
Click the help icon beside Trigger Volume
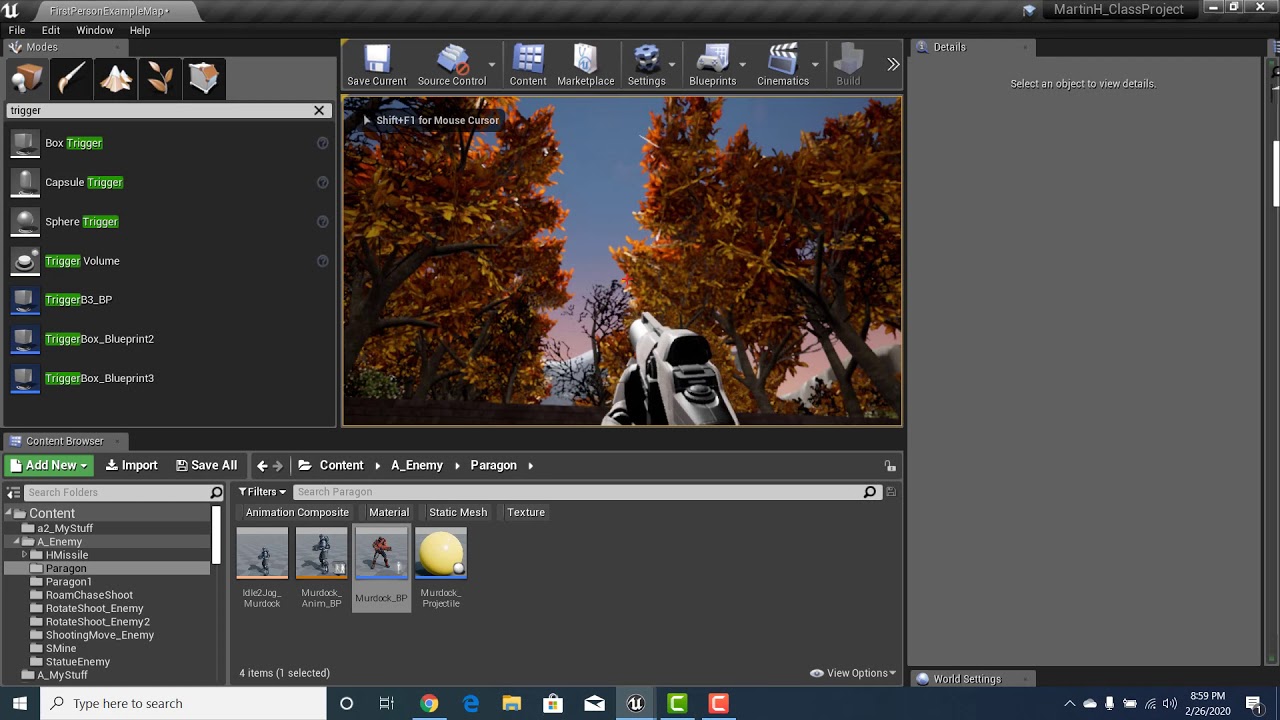tap(322, 261)
